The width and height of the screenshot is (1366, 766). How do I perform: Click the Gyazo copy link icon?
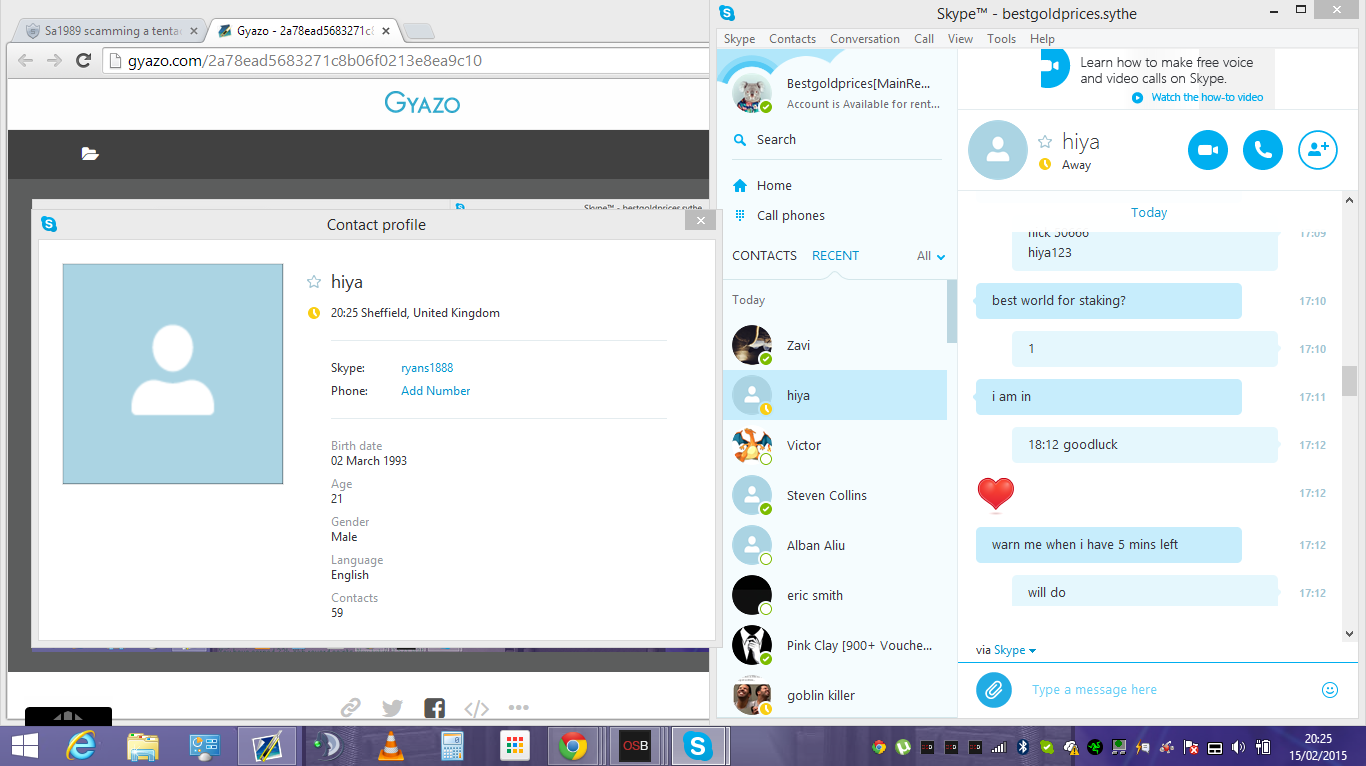(x=350, y=708)
